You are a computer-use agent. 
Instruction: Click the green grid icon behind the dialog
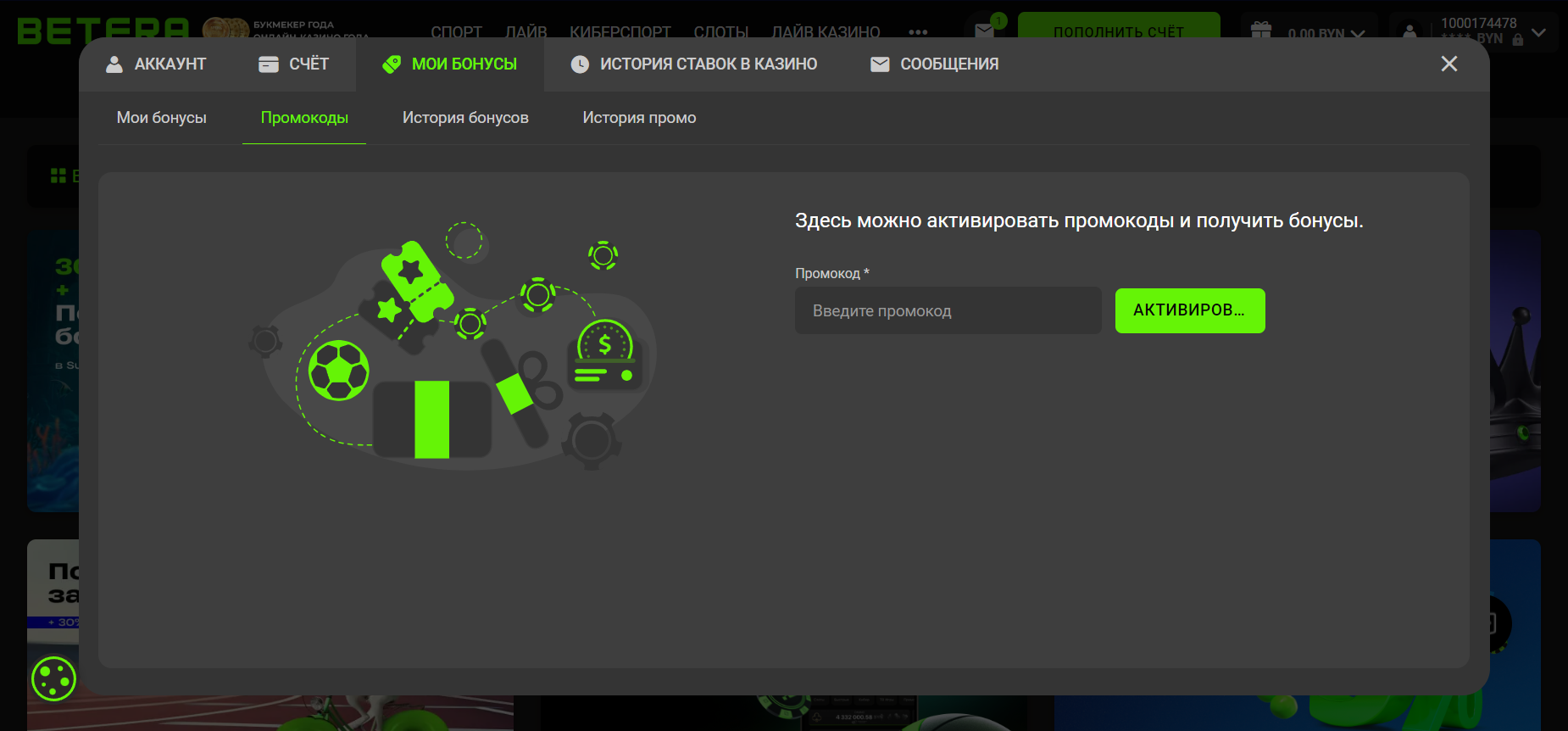(58, 176)
